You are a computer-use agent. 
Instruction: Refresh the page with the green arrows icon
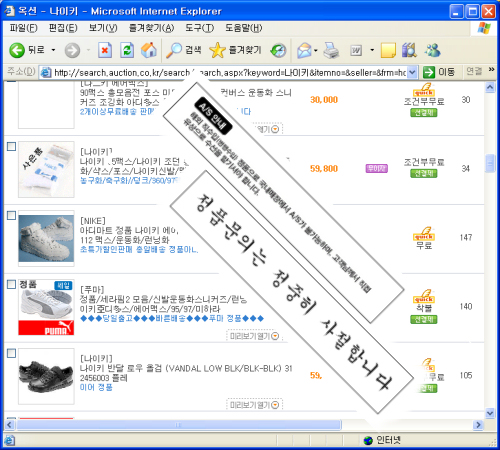click(x=127, y=50)
